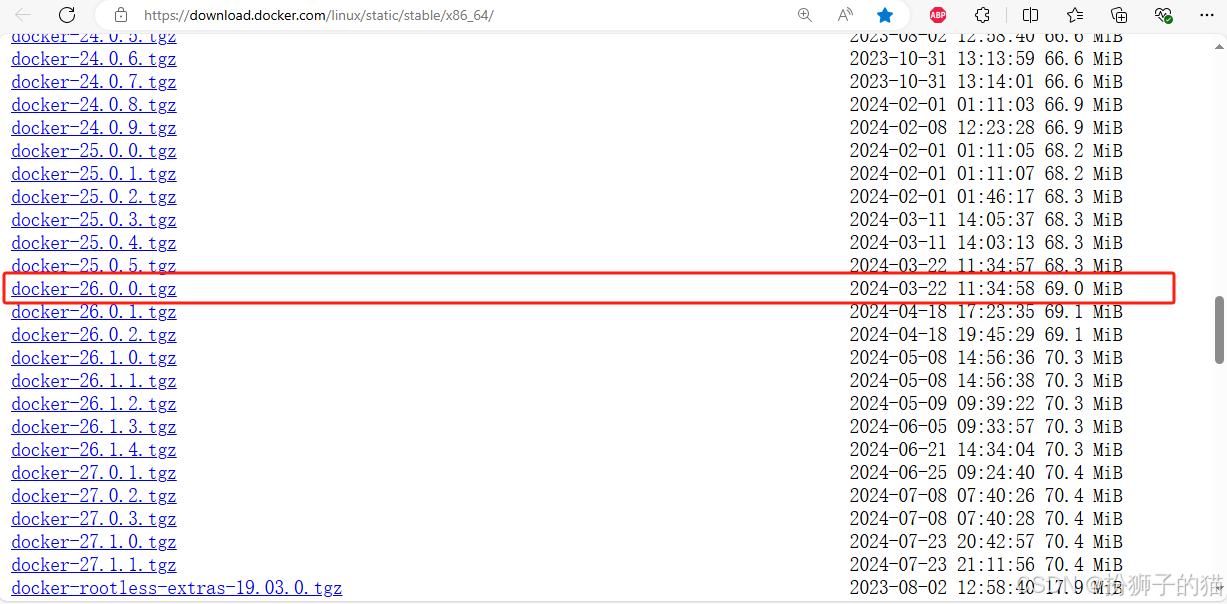Select the 68.2 MiB size of docker-25.0.0
Image resolution: width=1227 pixels, height=604 pixels.
pos(1084,151)
